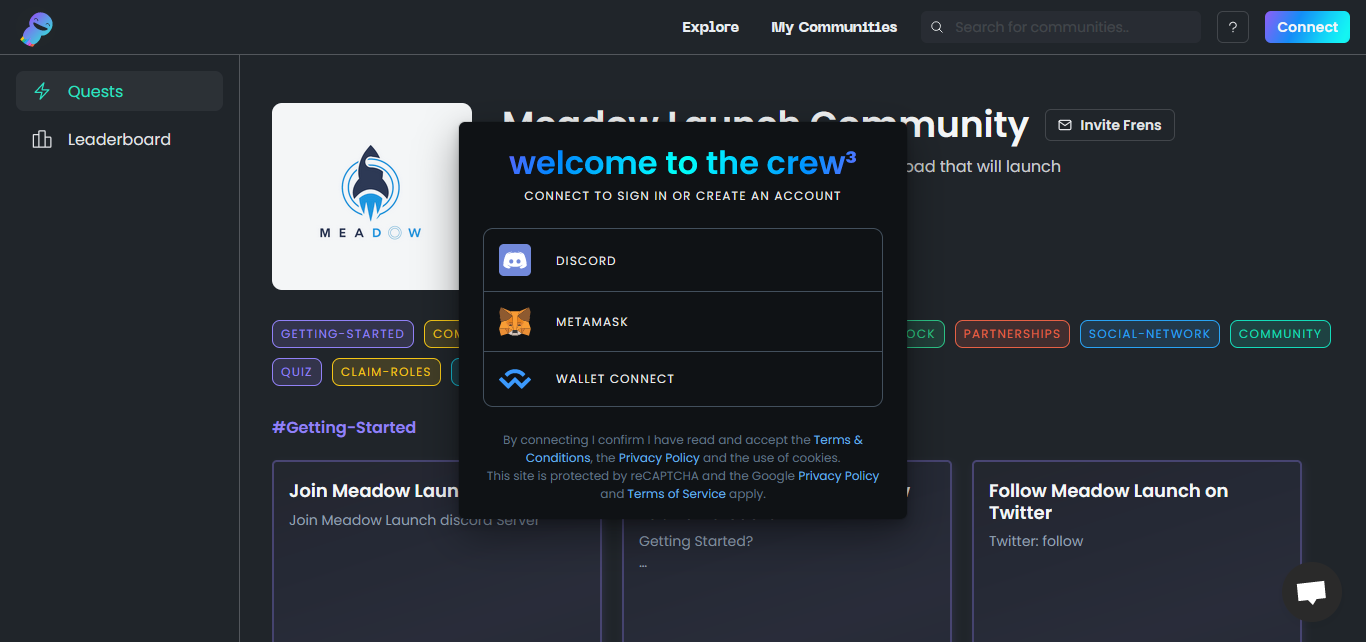Click the Leaderboard bar chart icon
Image resolution: width=1366 pixels, height=642 pixels.
[x=42, y=140]
